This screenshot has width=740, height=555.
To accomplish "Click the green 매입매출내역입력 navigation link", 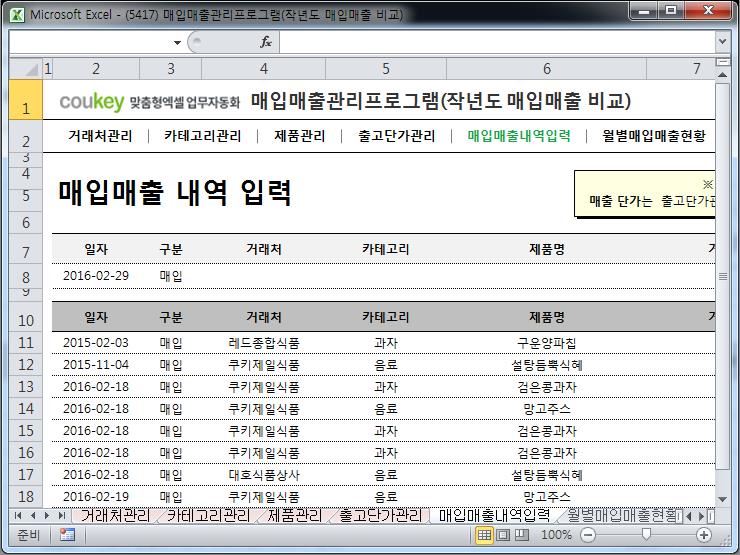I will point(519,136).
